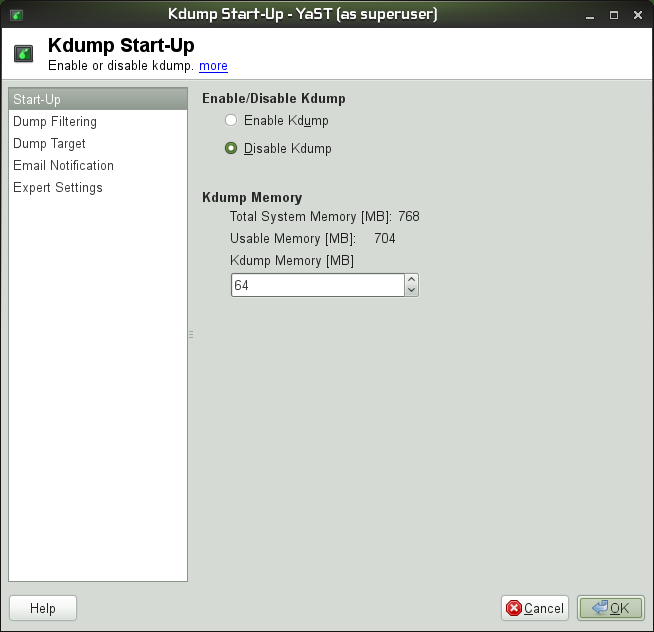Image resolution: width=654 pixels, height=632 pixels.
Task: Click the Kdump Memory input field
Action: click(317, 285)
